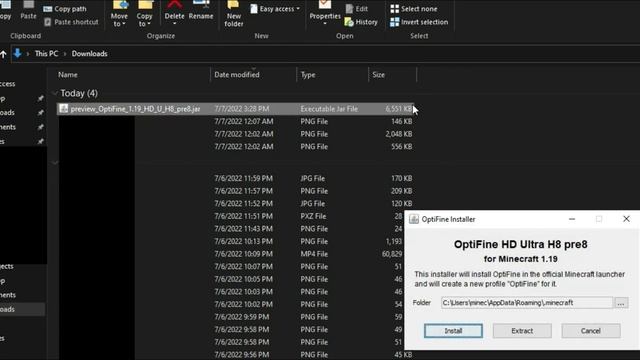Image resolution: width=640 pixels, height=360 pixels.
Task: Click This PC in the address breadcrumb
Action: 47,53
